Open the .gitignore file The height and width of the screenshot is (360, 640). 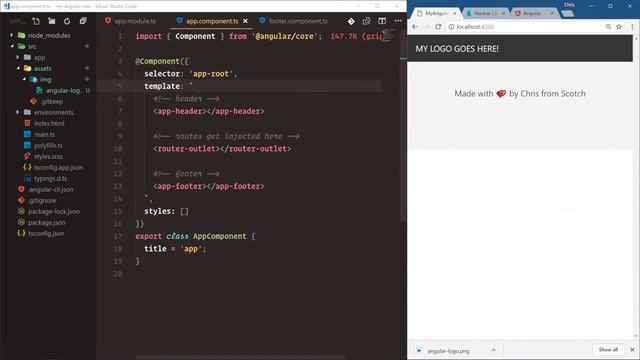click(42, 201)
